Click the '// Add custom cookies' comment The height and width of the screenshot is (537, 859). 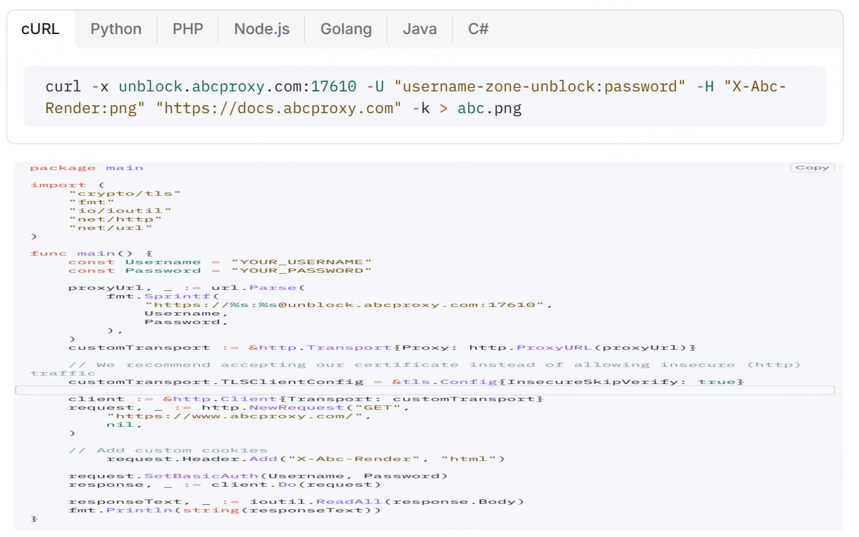click(x=168, y=450)
